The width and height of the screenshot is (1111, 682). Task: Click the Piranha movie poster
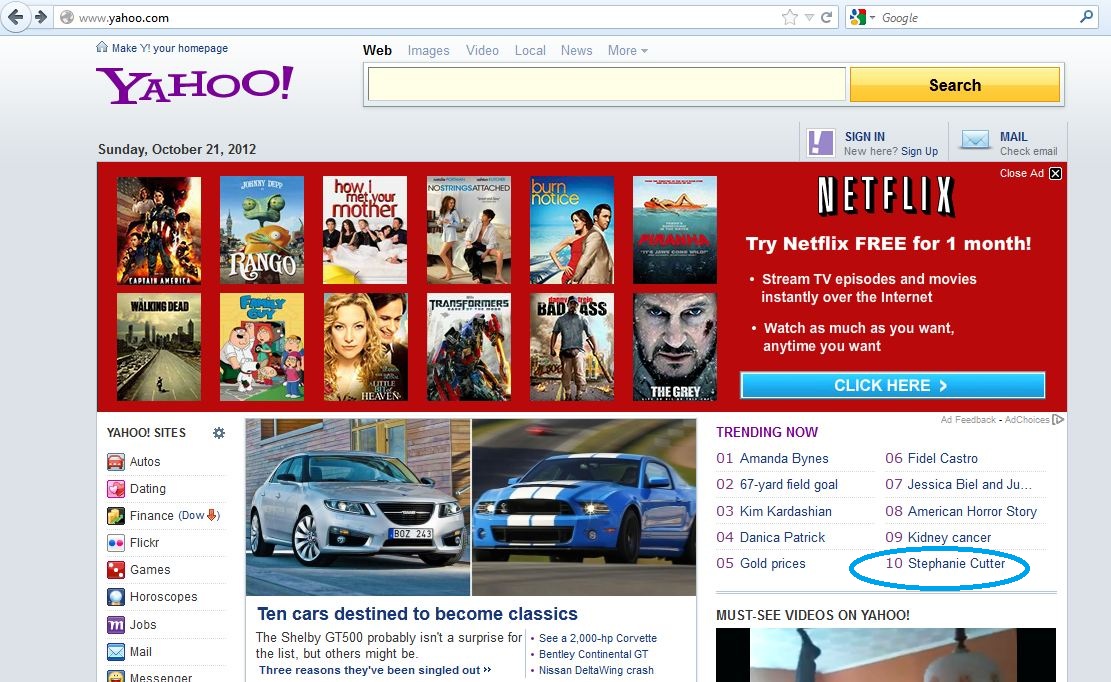pos(675,230)
